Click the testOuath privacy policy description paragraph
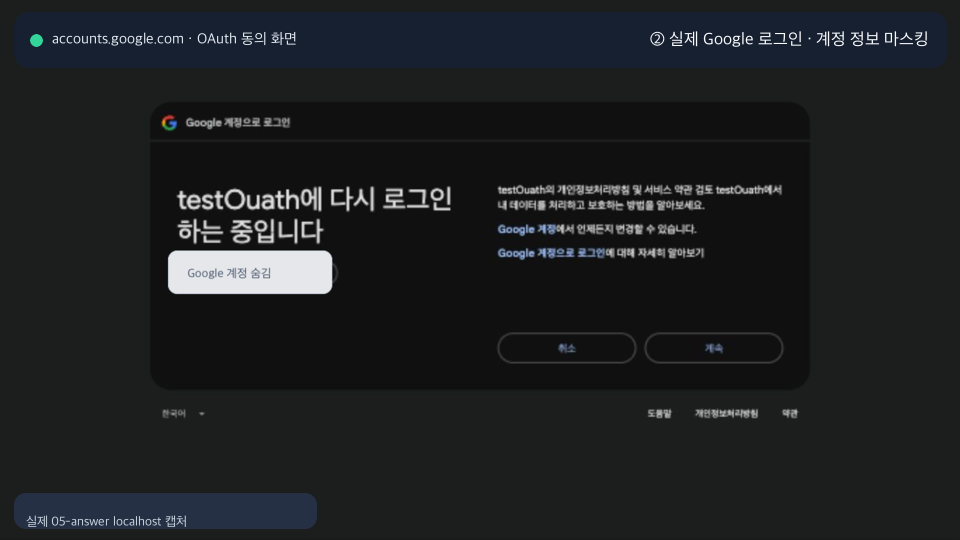This screenshot has height=540, width=960. coord(640,197)
